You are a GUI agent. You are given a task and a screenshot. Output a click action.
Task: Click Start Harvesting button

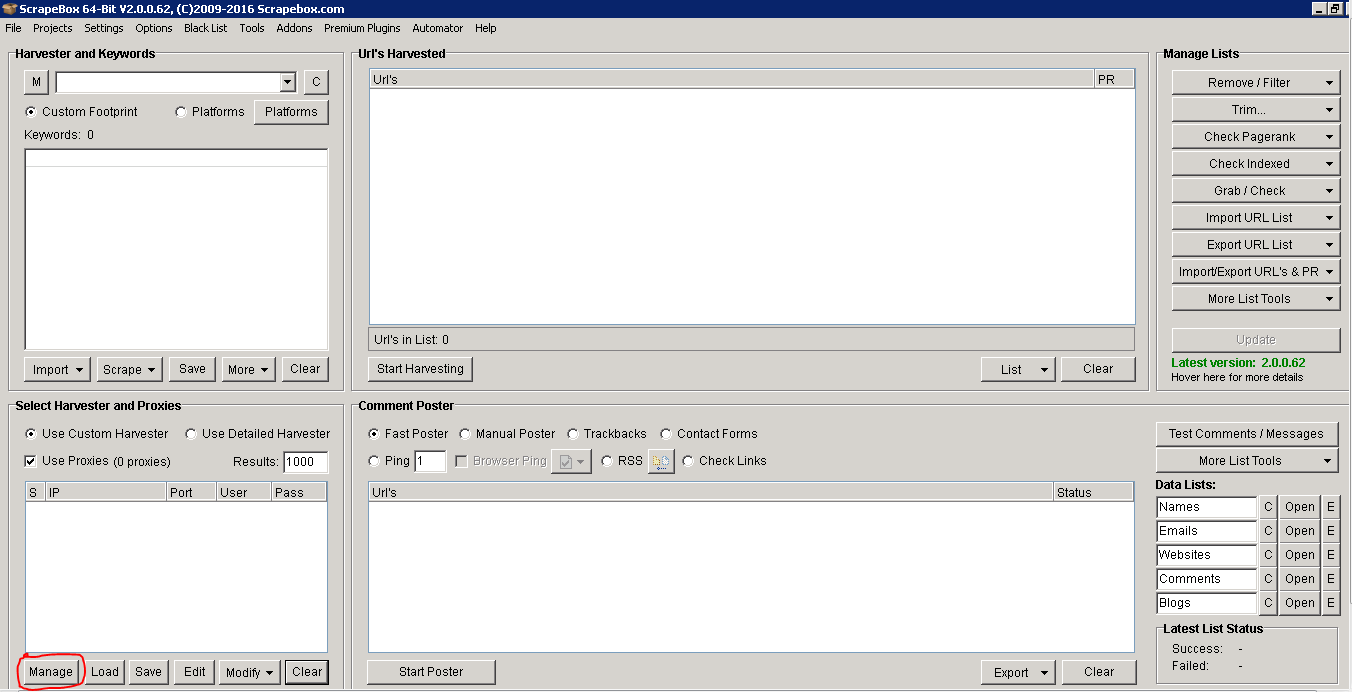pos(420,369)
